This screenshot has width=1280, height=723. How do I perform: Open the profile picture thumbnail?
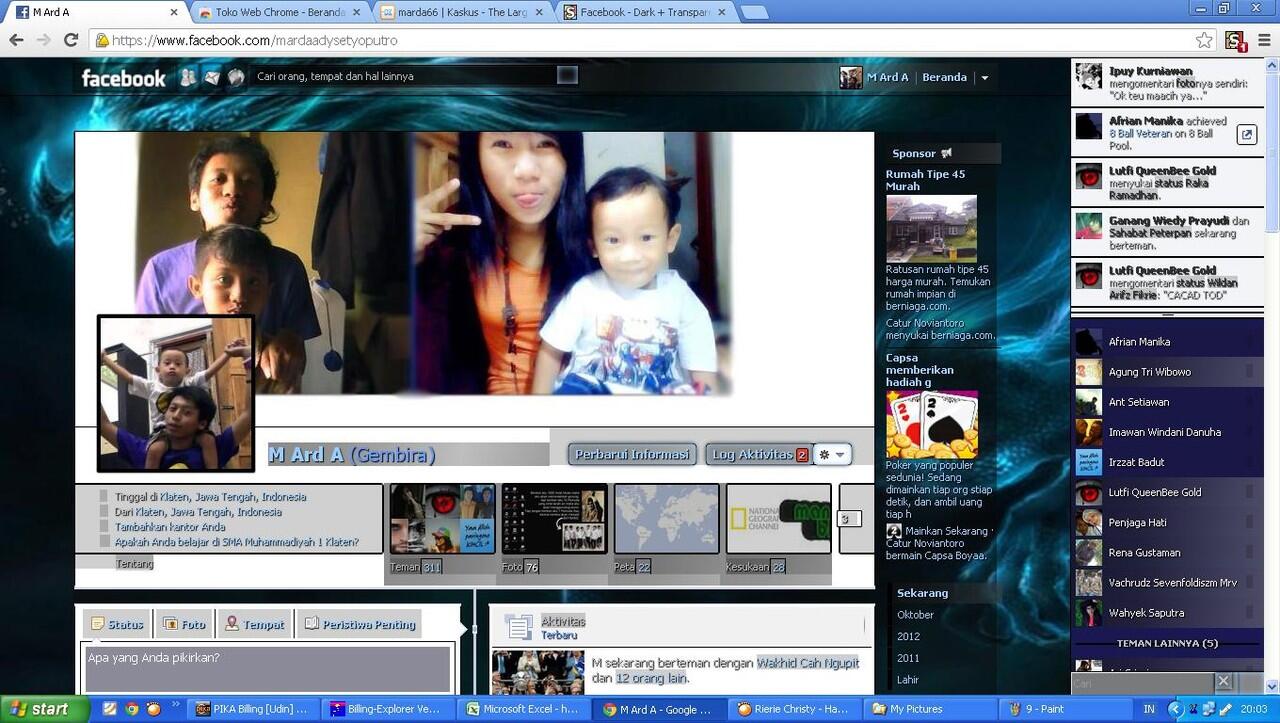click(x=176, y=393)
